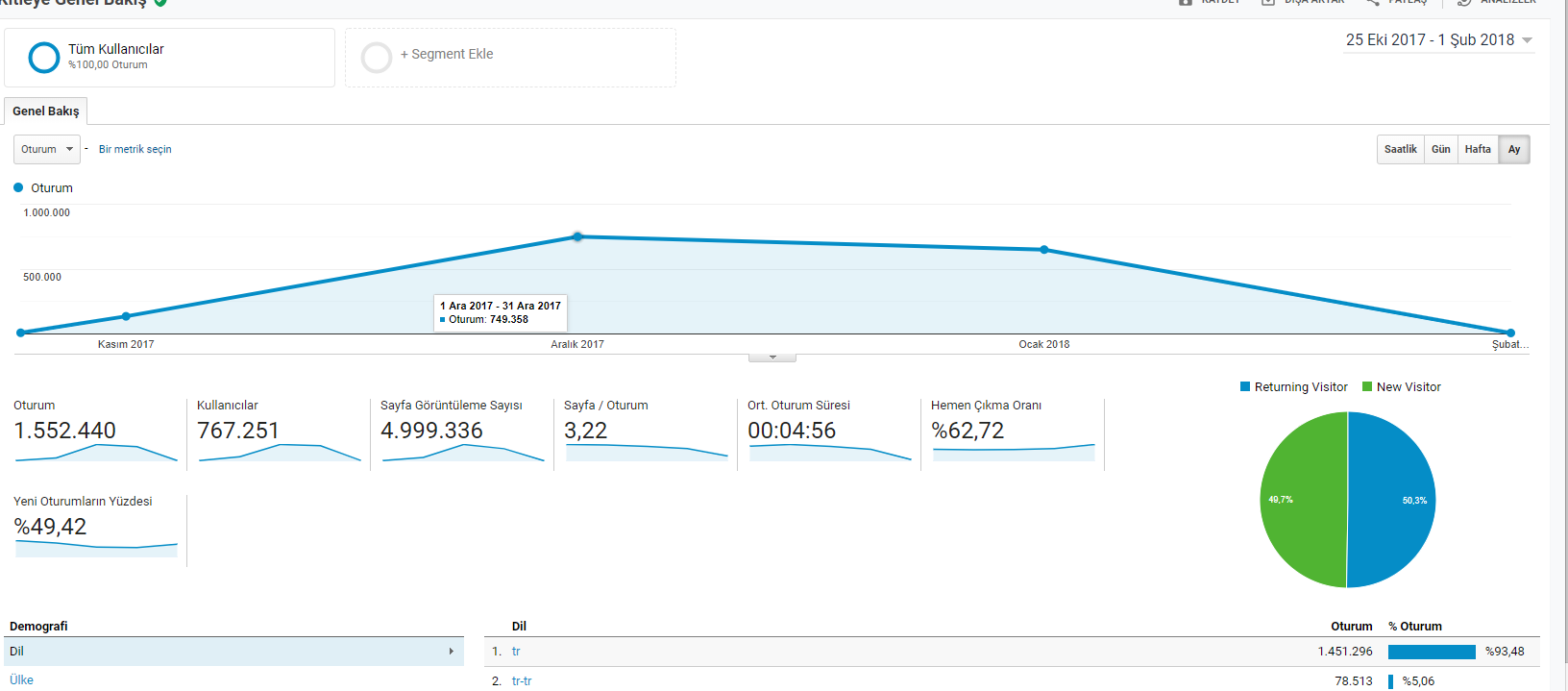The width and height of the screenshot is (1568, 691).
Task: Select Dil row in Demografi list
Action: (233, 652)
